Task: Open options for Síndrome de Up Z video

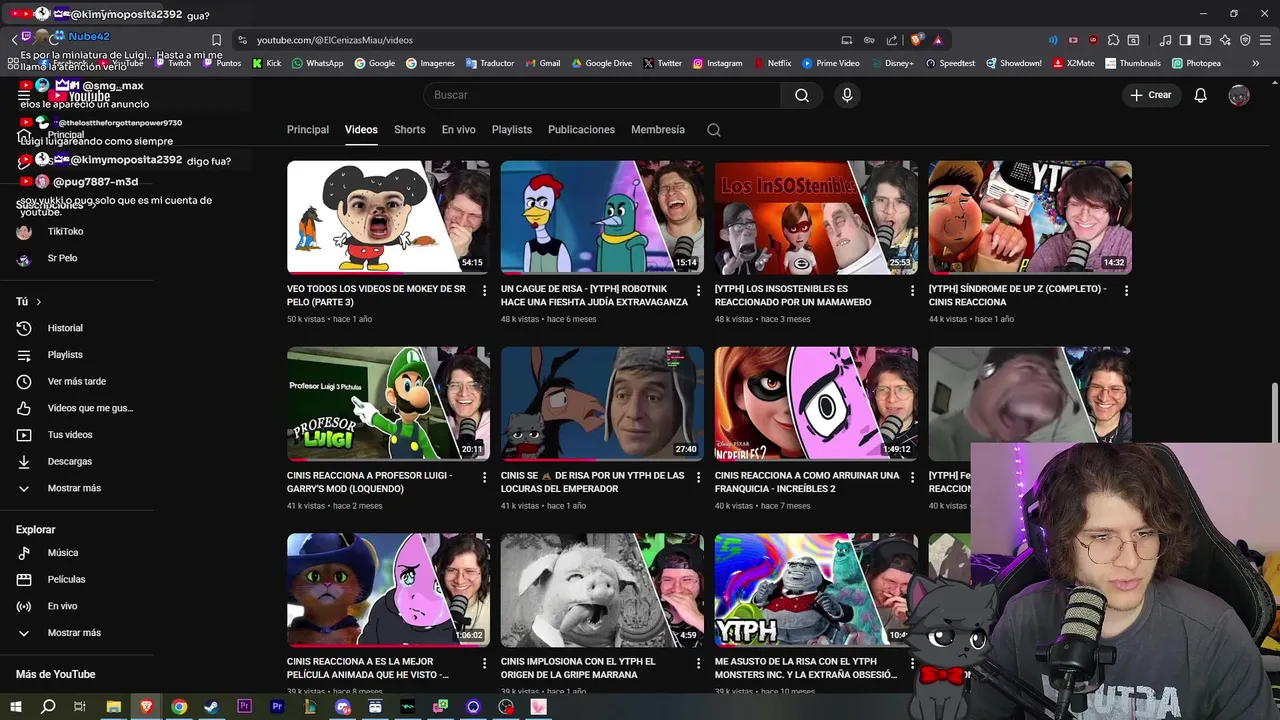Action: click(x=1126, y=290)
